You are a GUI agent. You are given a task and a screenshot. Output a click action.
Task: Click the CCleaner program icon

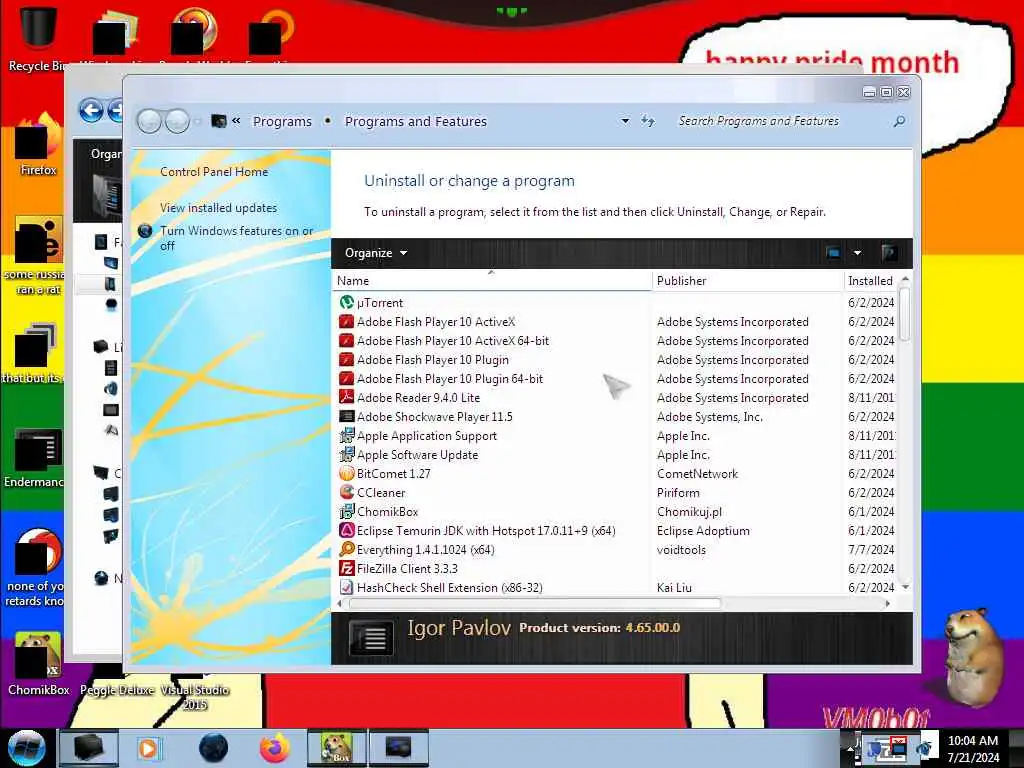(x=346, y=492)
